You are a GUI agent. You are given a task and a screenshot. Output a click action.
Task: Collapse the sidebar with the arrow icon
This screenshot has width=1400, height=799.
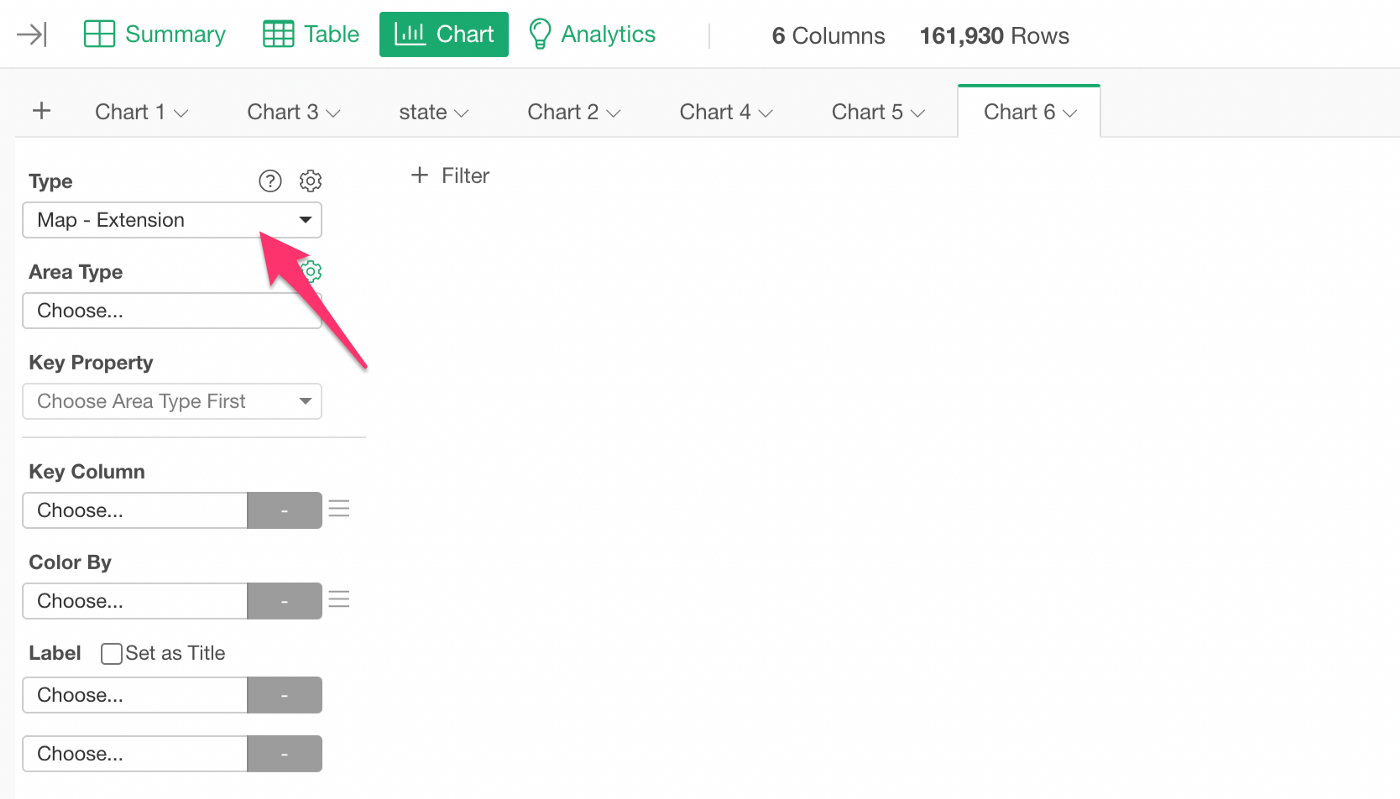32,35
